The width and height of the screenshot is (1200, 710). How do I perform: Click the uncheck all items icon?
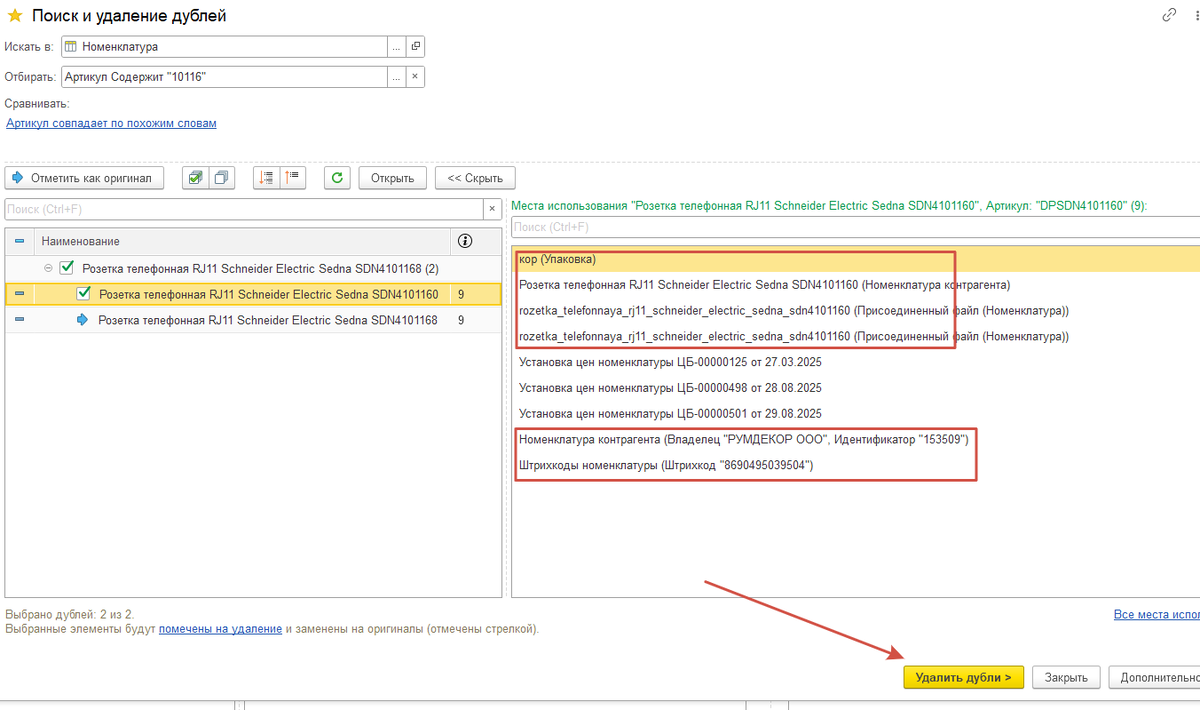(221, 178)
